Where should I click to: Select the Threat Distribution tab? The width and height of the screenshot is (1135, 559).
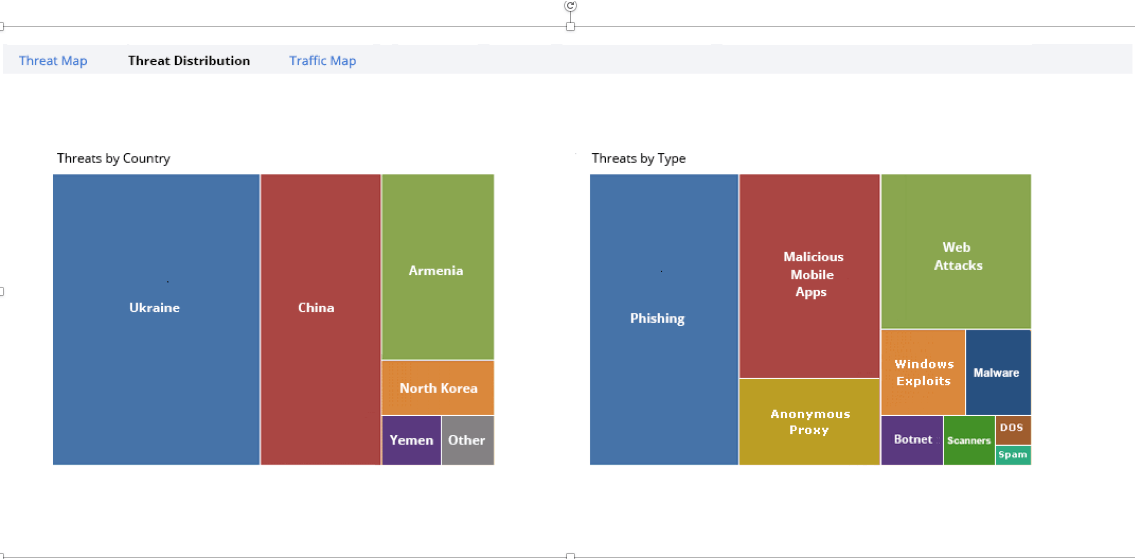click(189, 61)
